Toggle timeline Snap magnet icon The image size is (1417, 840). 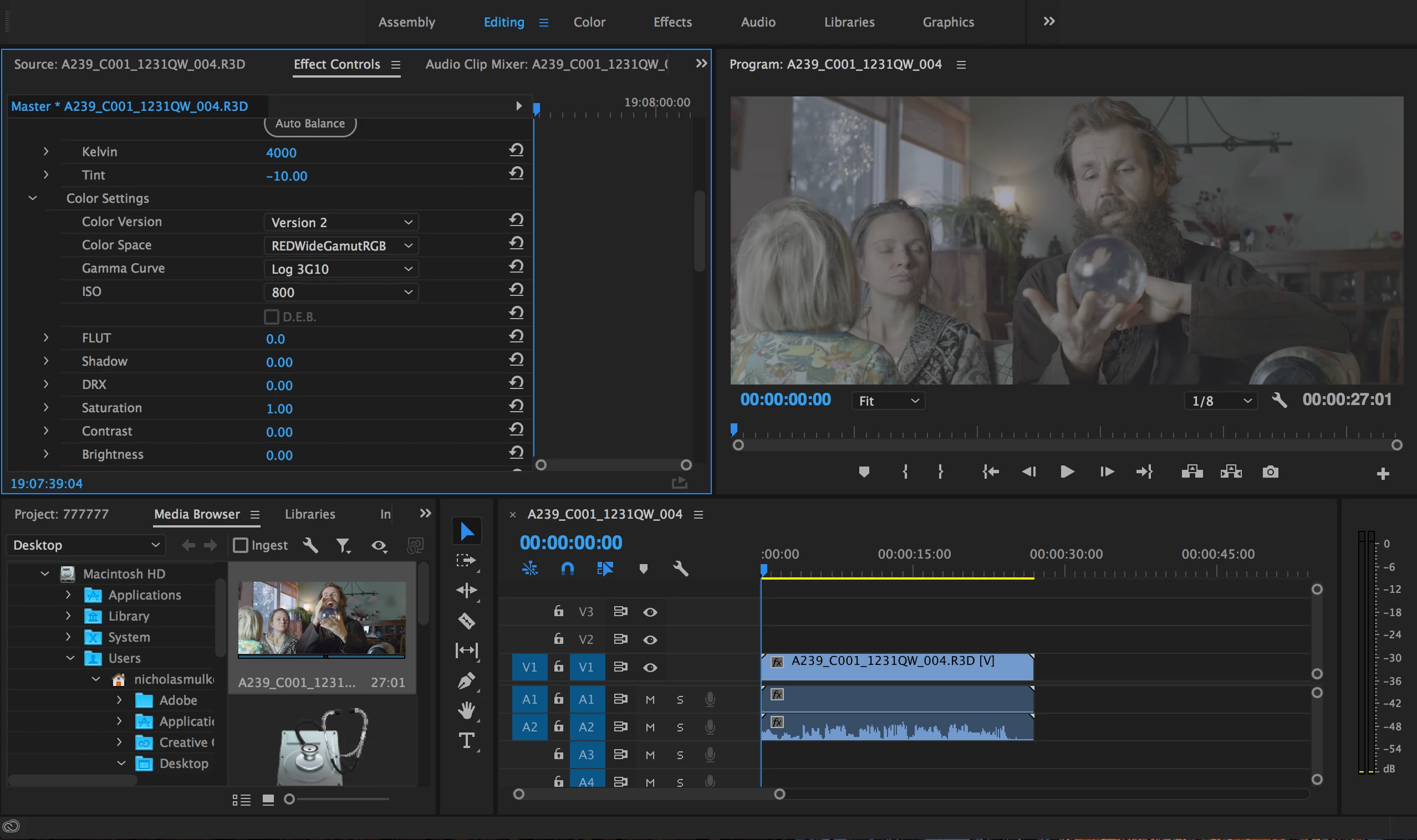(567, 568)
